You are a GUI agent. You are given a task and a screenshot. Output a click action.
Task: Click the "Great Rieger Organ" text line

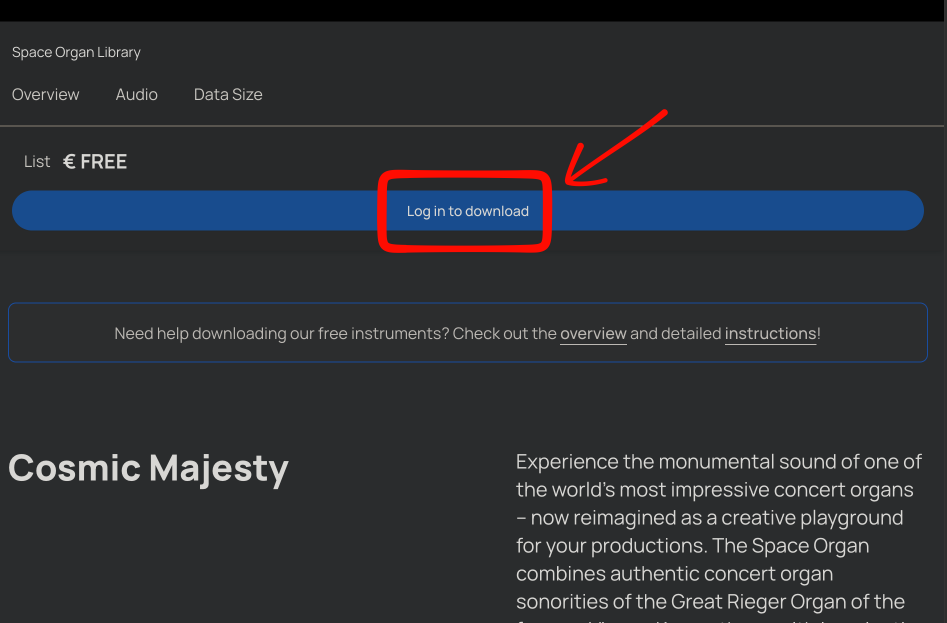[x=710, y=602]
